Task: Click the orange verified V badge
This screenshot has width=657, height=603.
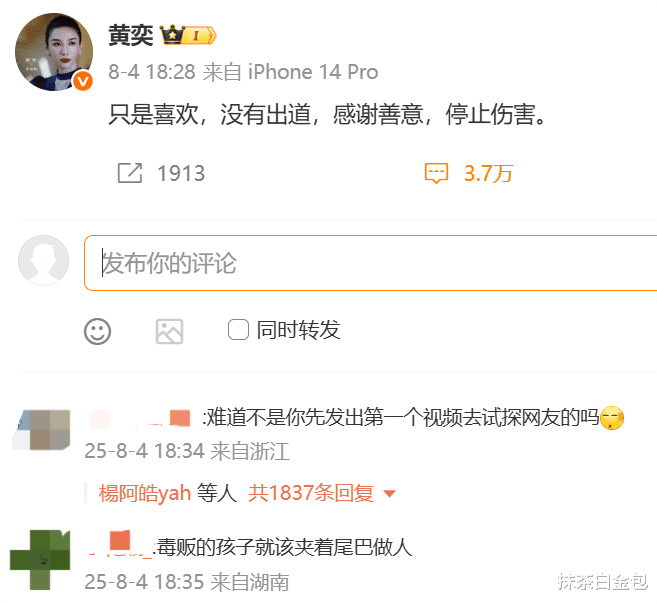Action: point(83,80)
